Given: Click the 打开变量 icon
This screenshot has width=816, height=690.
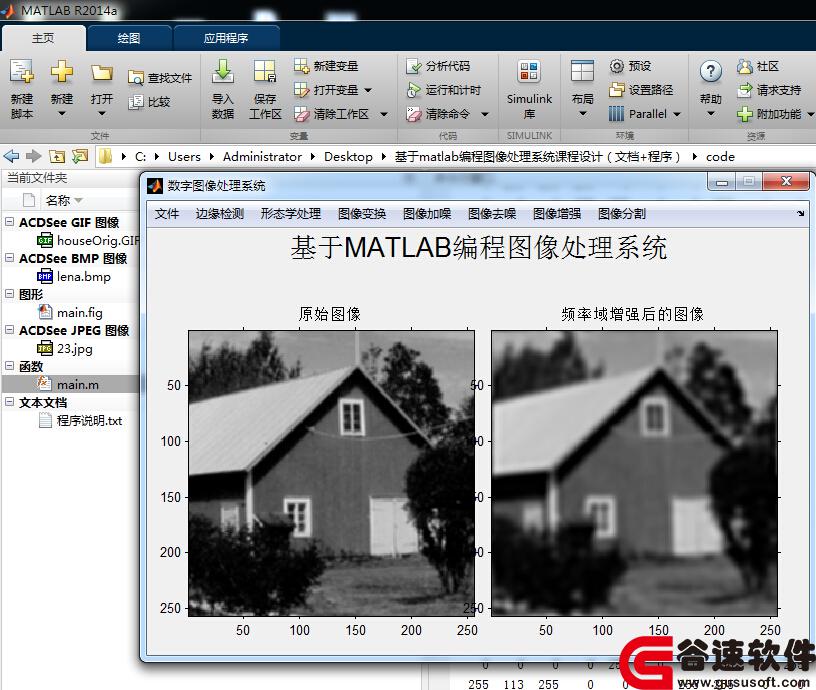Looking at the screenshot, I should pyautogui.click(x=301, y=90).
